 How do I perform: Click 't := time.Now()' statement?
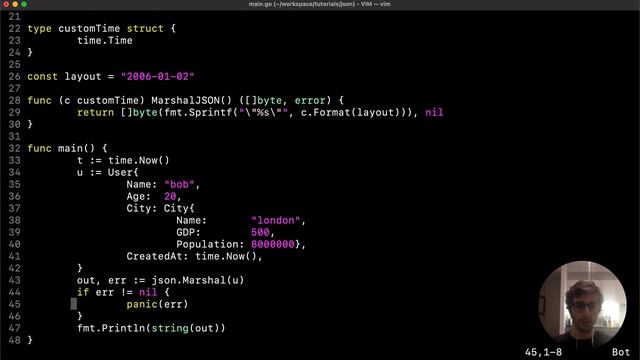[x=123, y=160]
